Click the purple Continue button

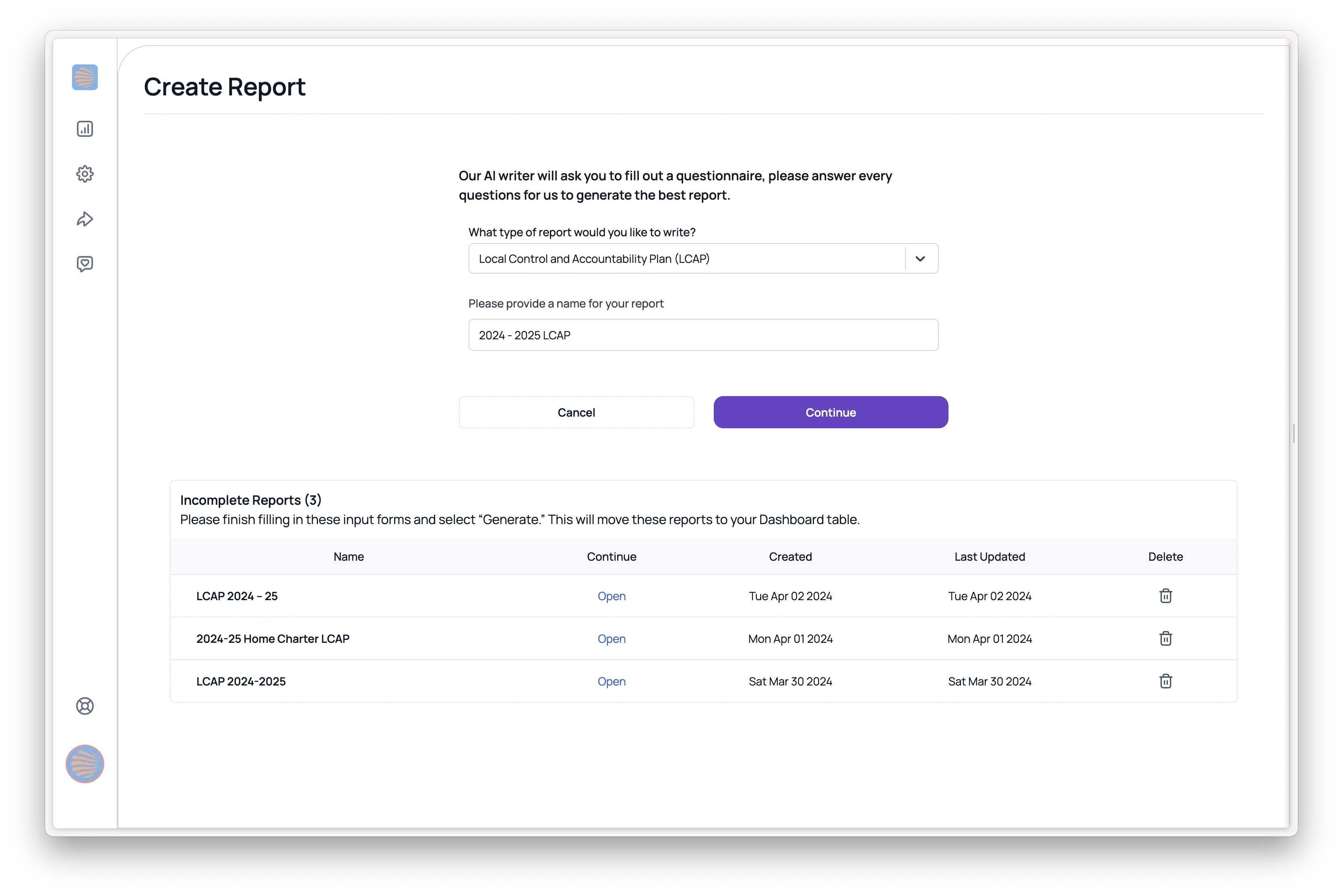pos(831,412)
